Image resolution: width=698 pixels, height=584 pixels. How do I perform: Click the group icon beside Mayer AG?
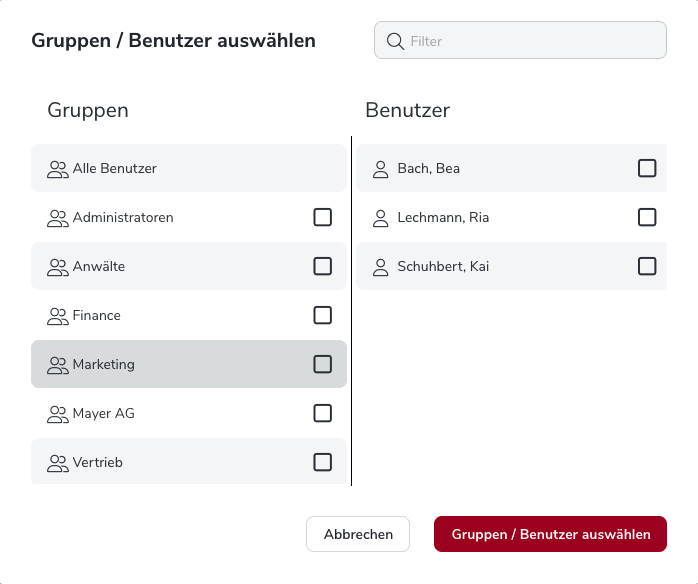[x=57, y=414]
